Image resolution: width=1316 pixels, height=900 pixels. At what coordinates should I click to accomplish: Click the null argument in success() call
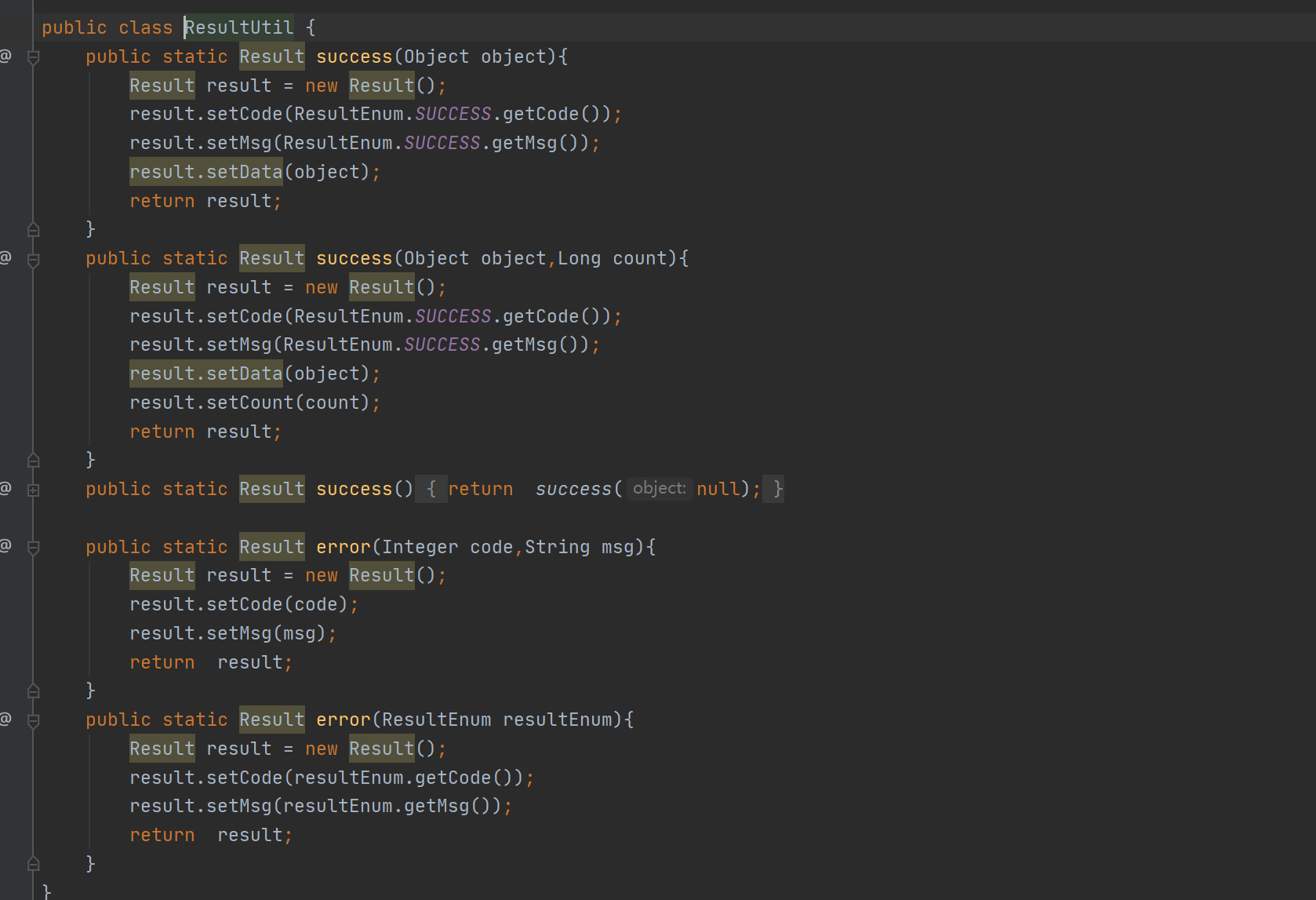pyautogui.click(x=718, y=489)
